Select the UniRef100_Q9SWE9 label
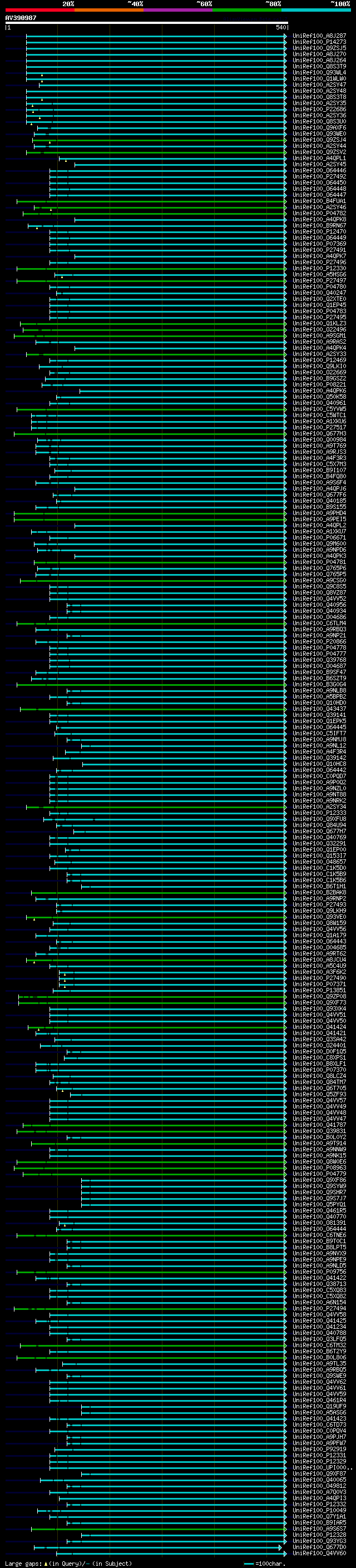Image resolution: width=356 pixels, height=1568 pixels. tap(319, 1376)
